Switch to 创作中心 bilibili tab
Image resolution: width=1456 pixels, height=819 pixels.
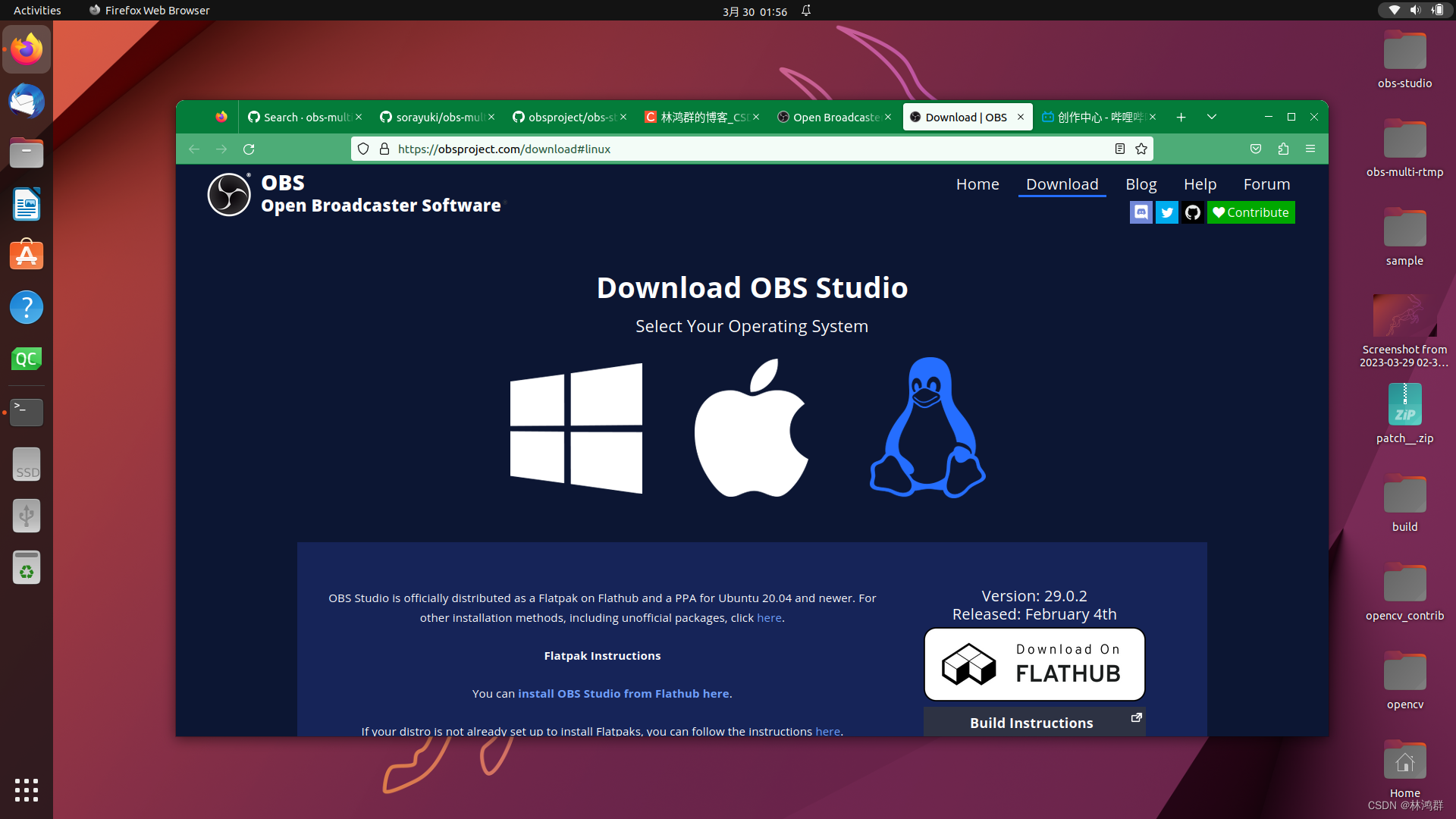[x=1099, y=118]
